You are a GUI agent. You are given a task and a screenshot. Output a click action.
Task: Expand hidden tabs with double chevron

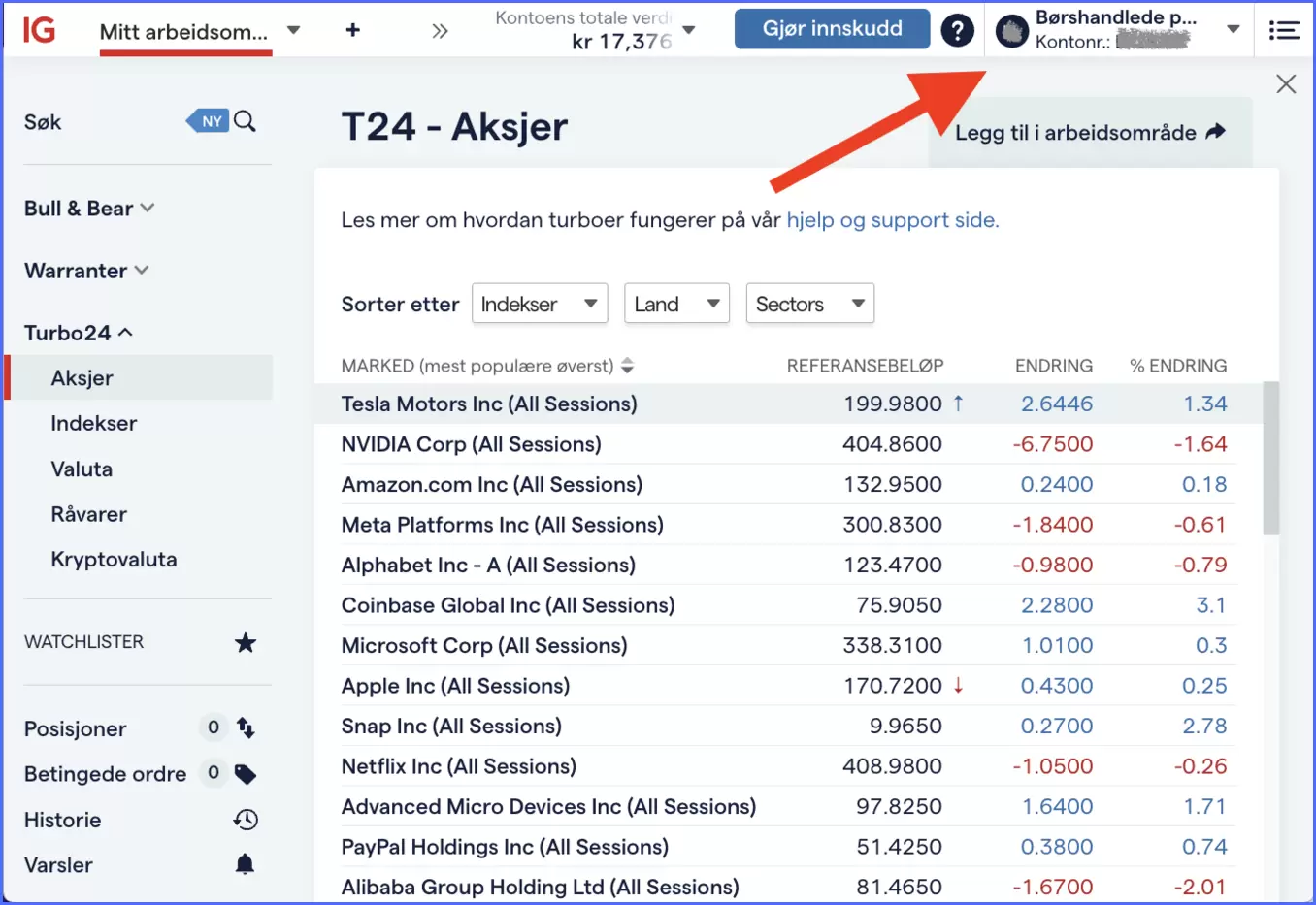coord(440,31)
